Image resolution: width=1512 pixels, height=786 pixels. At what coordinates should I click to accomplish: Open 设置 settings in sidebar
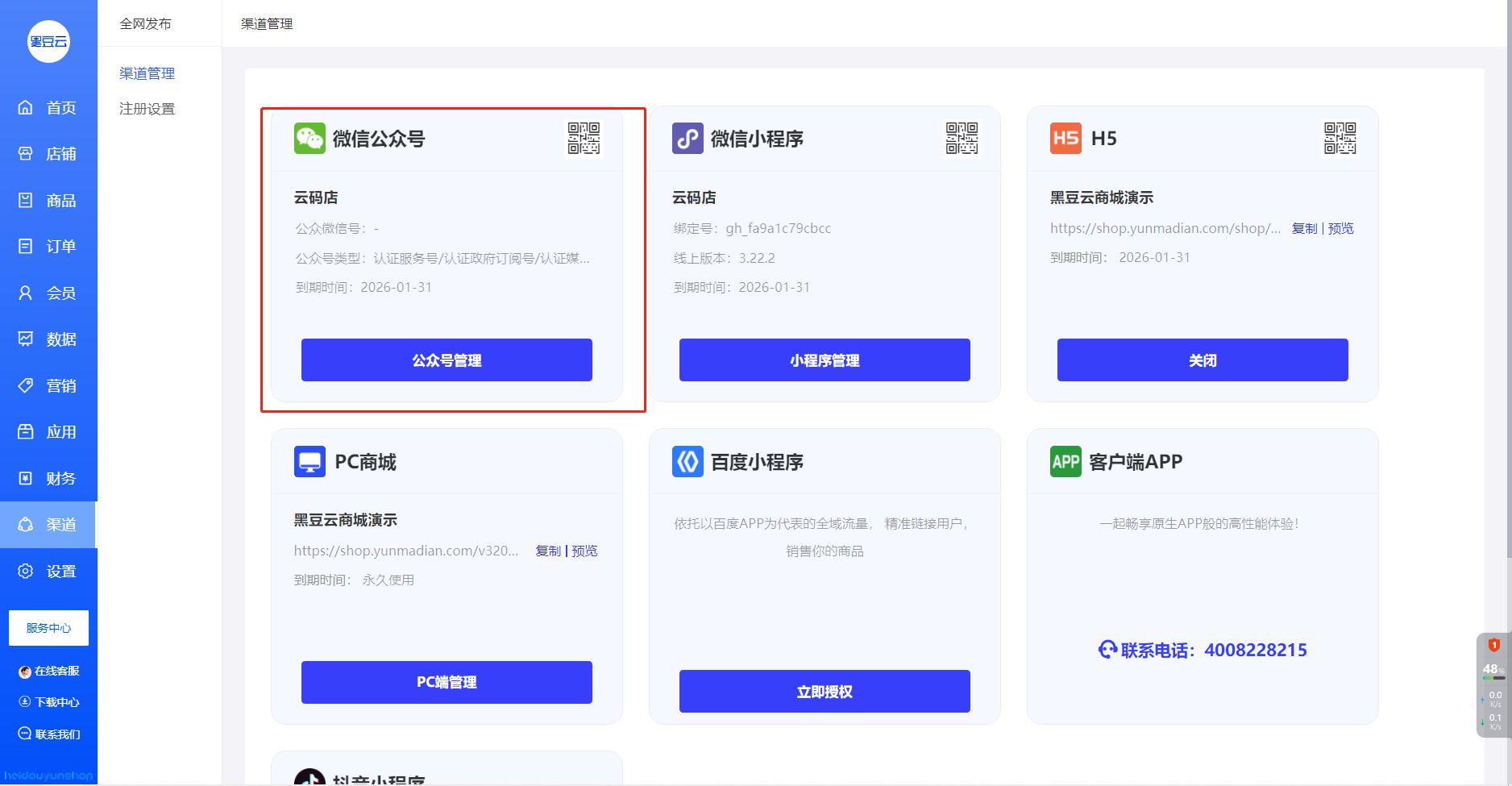tap(48, 571)
